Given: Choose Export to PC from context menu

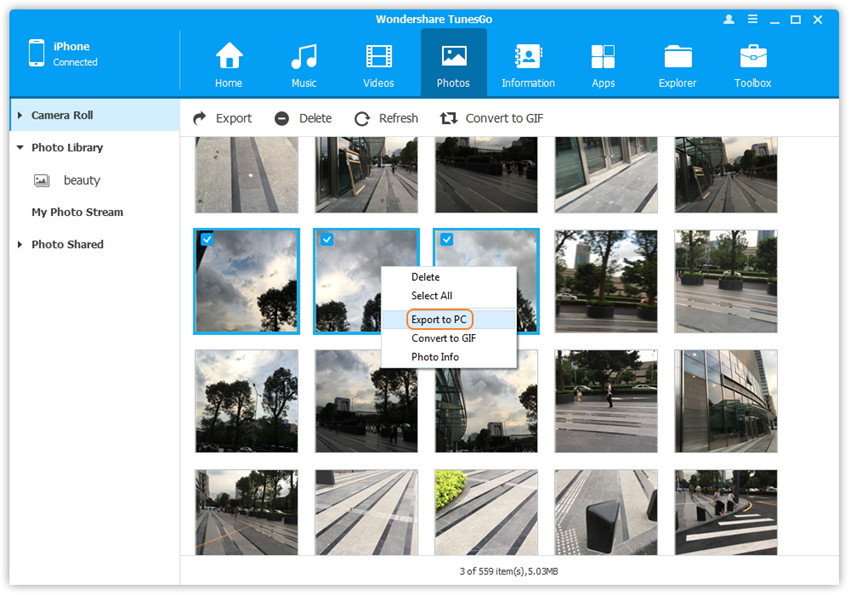Looking at the screenshot, I should point(440,319).
